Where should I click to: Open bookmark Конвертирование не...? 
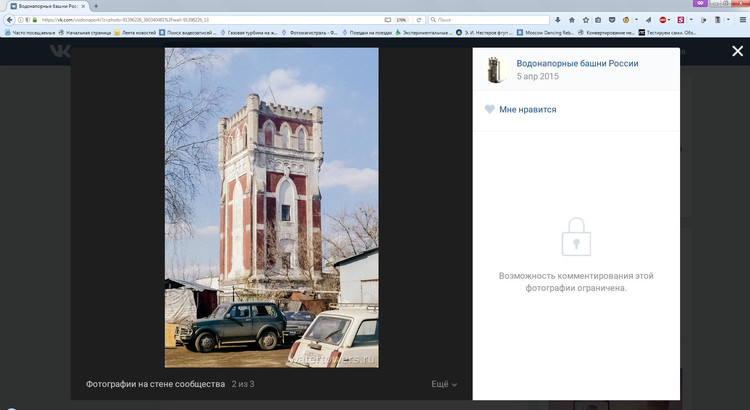607,33
